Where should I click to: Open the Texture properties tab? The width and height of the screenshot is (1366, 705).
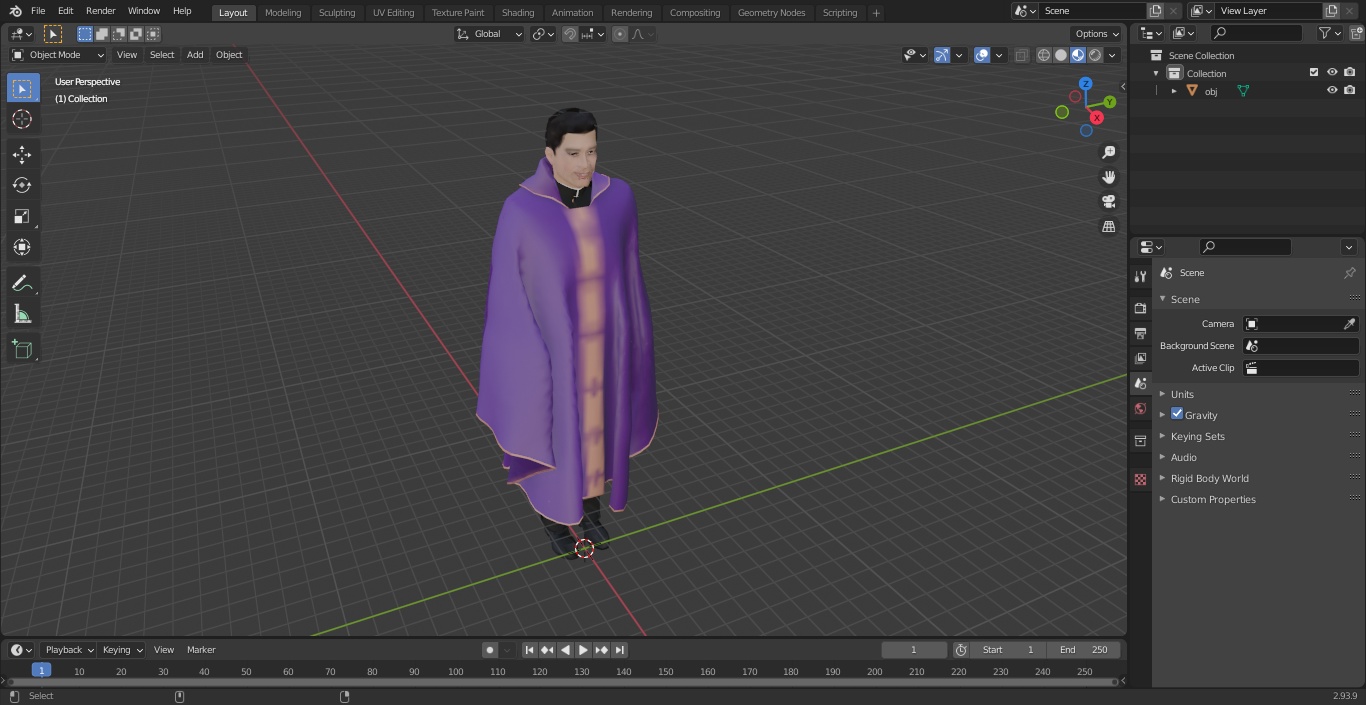click(x=1140, y=479)
